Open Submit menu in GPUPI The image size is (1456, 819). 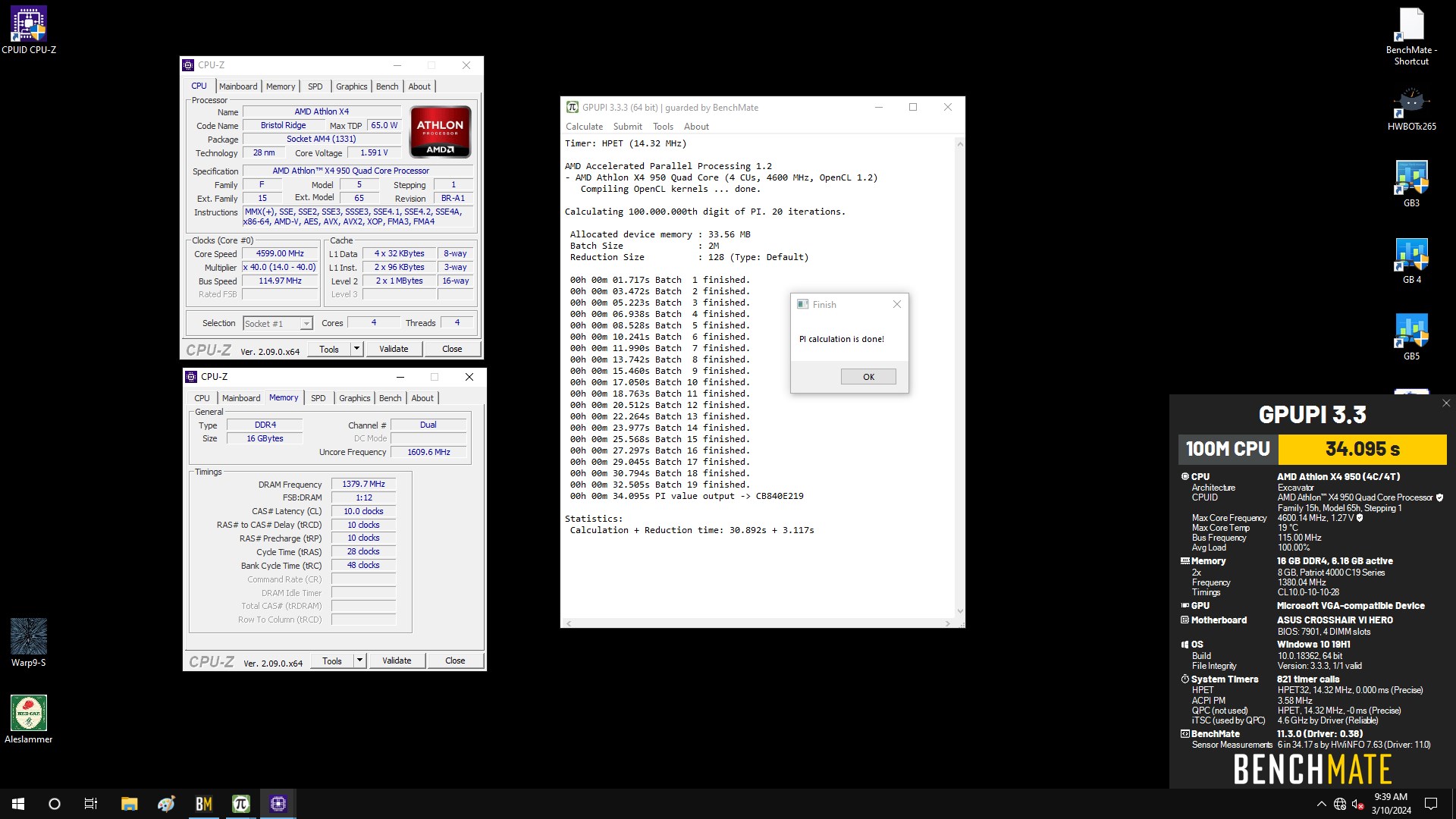click(627, 127)
